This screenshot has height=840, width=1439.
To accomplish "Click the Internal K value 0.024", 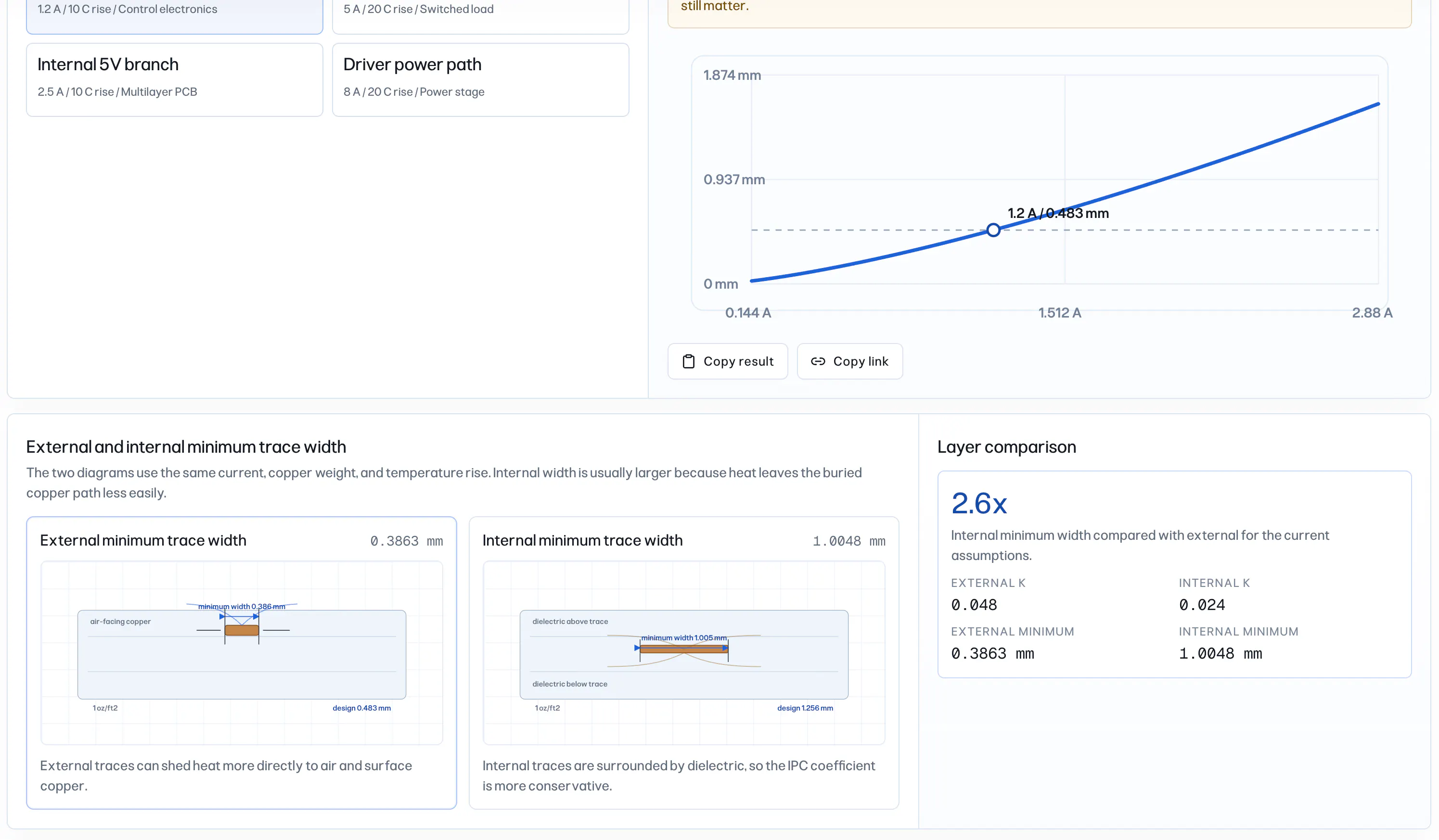I will point(1202,605).
